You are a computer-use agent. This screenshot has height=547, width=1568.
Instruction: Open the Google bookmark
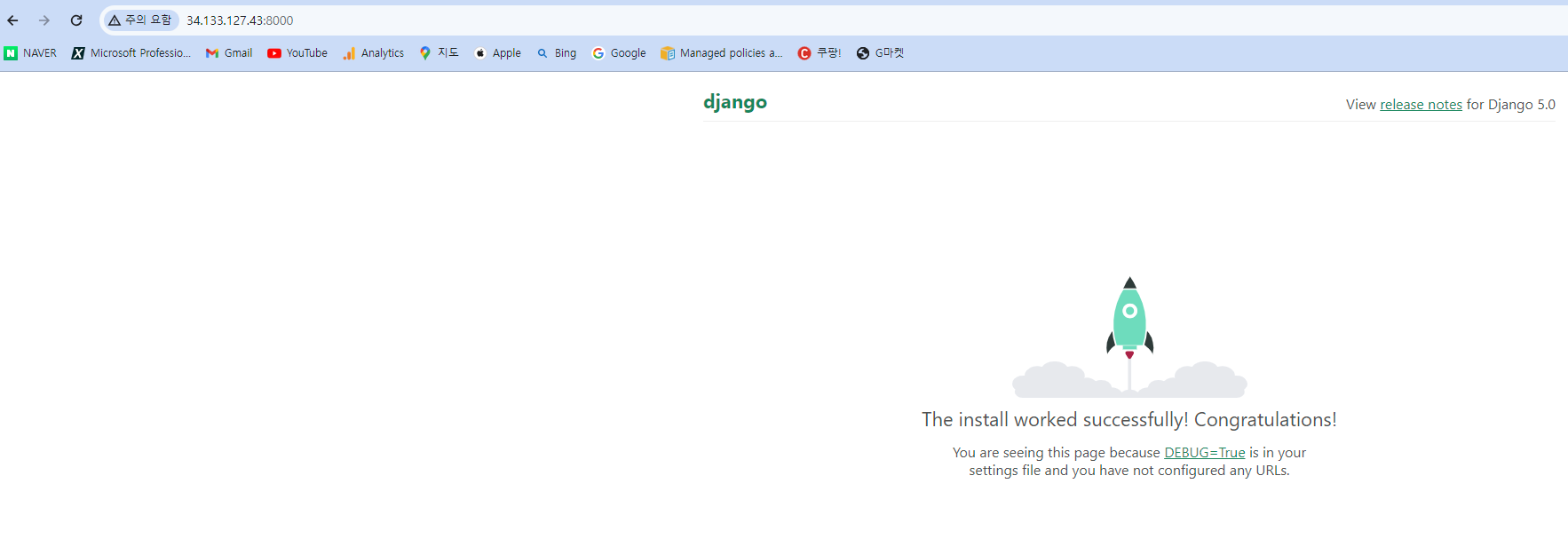click(619, 53)
